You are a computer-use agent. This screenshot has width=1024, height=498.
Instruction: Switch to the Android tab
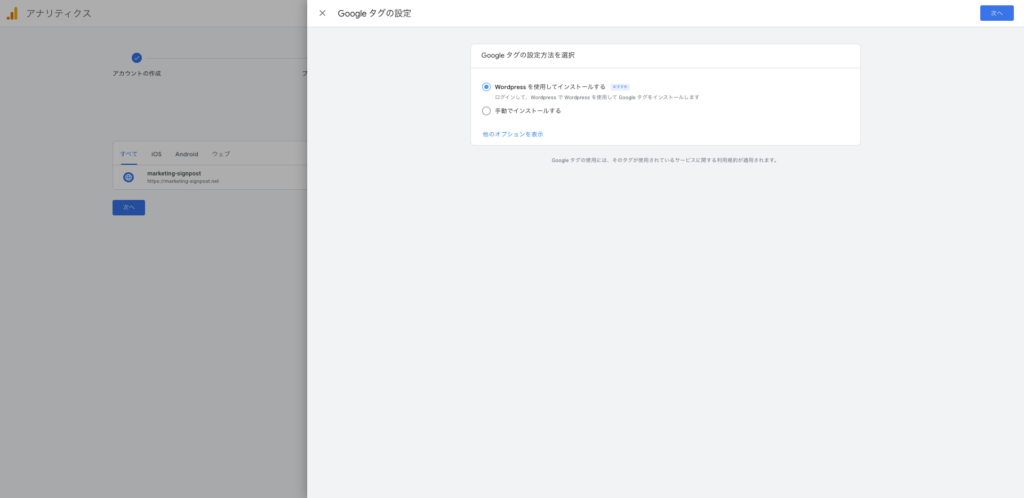(186, 154)
